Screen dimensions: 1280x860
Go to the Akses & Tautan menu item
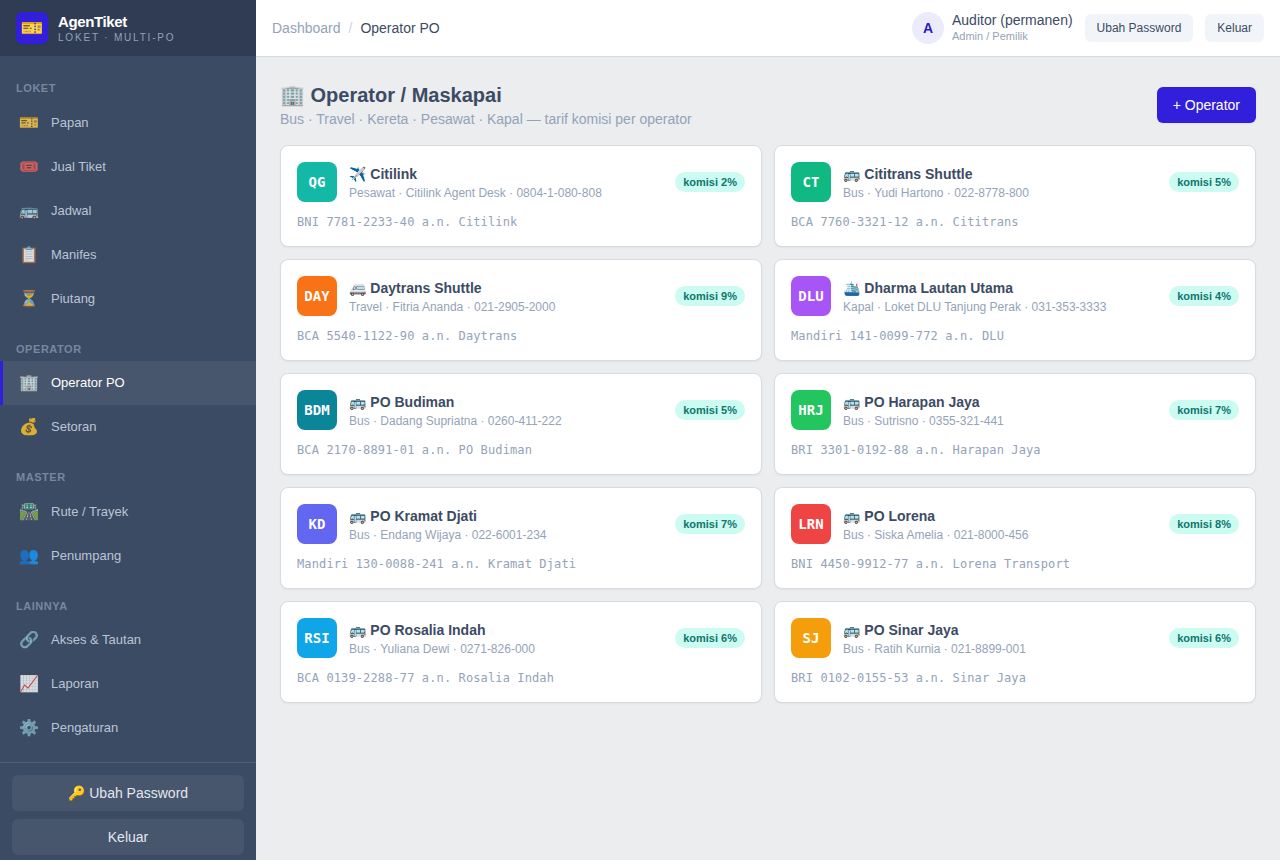coord(128,639)
